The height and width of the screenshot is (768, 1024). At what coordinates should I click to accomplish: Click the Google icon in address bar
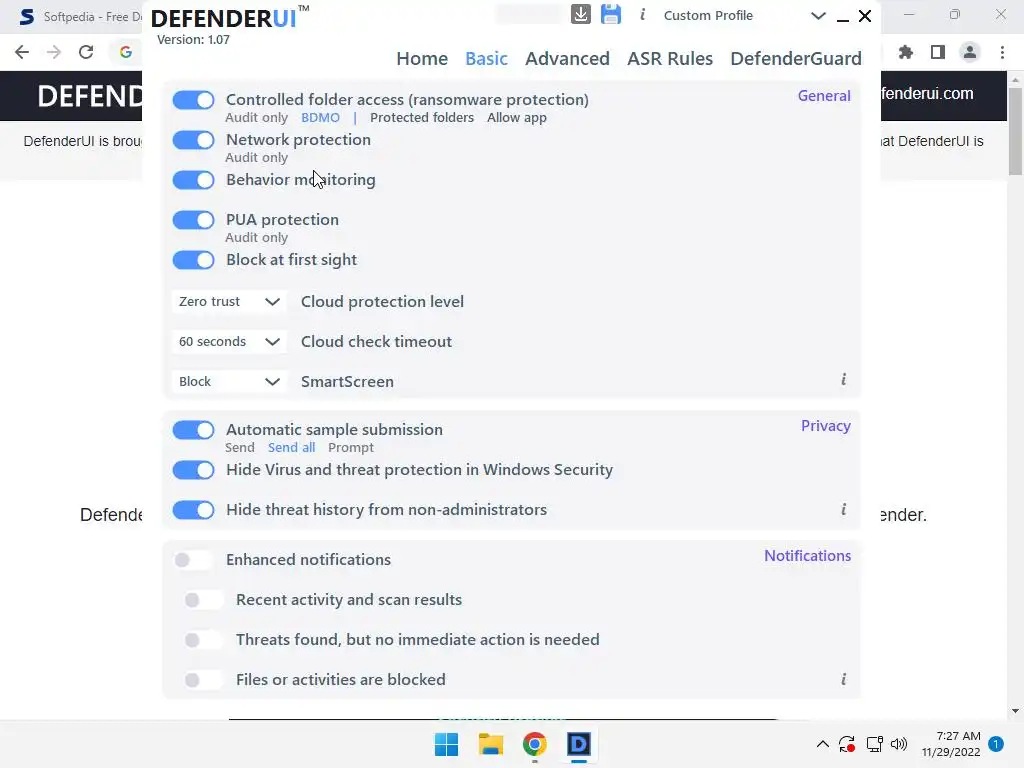click(126, 52)
